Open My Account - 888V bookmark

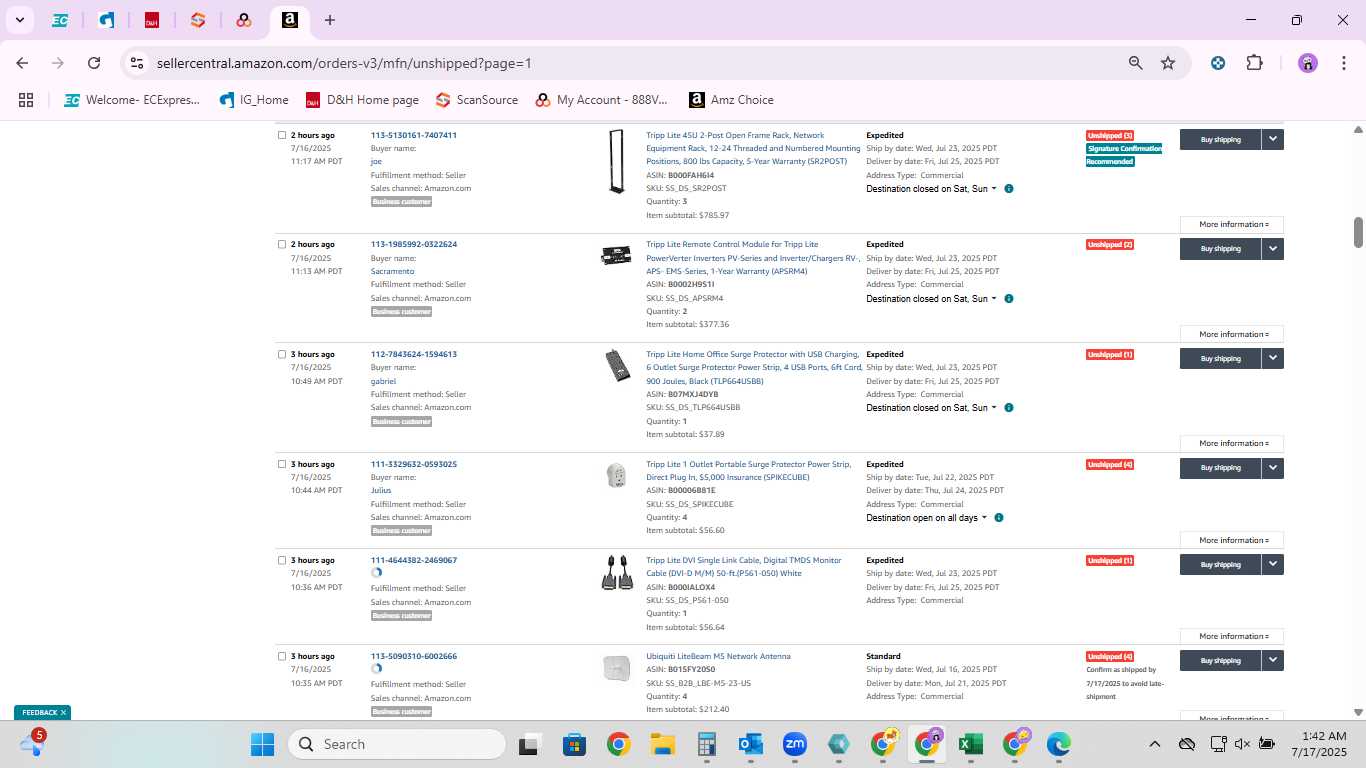[x=601, y=100]
